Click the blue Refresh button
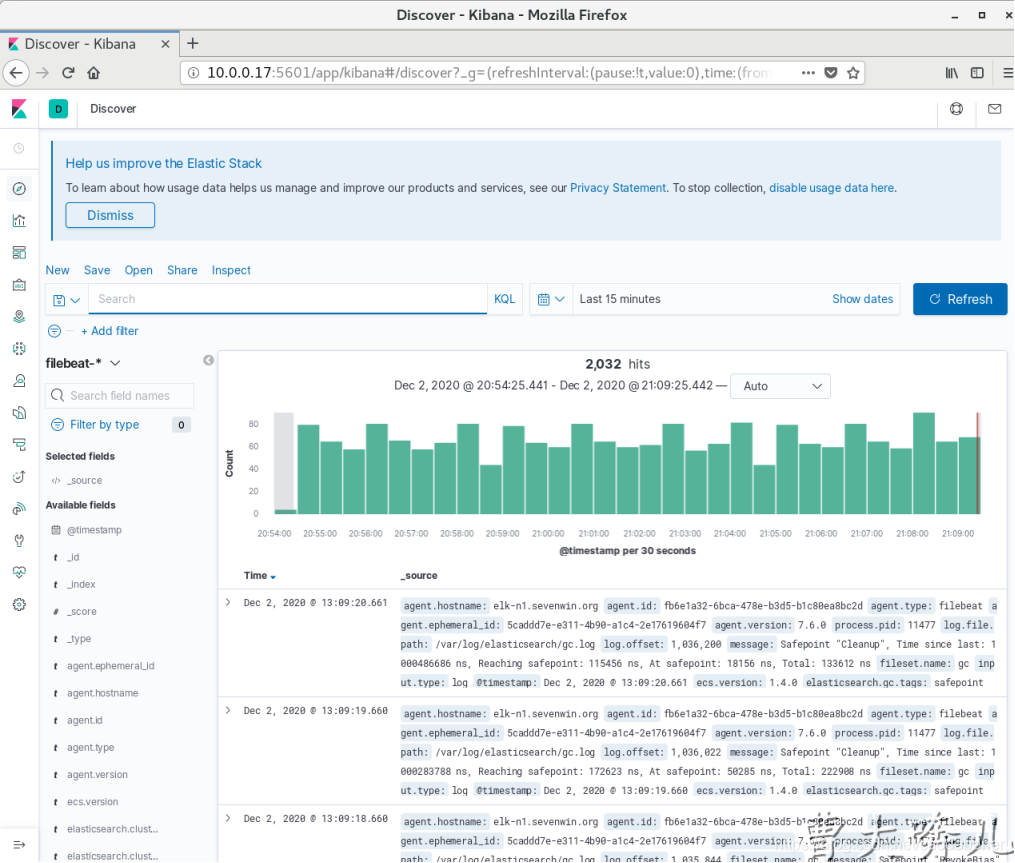The image size is (1015, 863). pyautogui.click(x=960, y=299)
